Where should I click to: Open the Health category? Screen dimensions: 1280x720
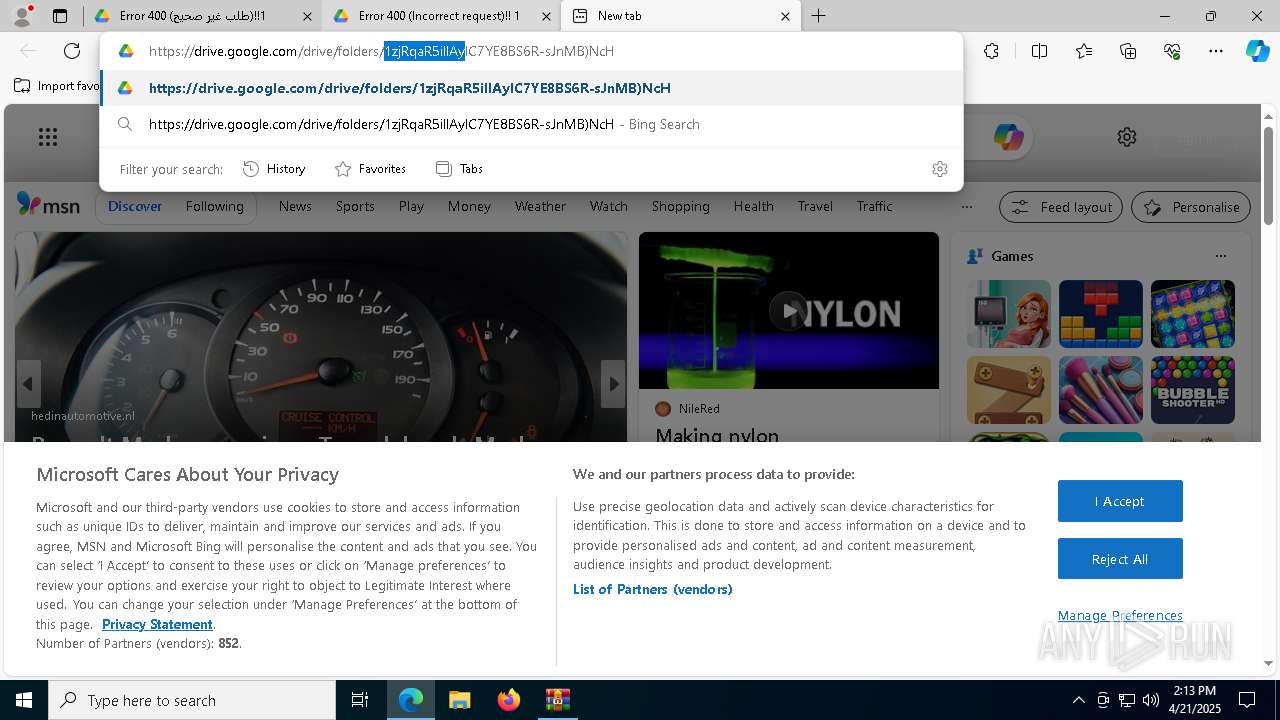(754, 206)
